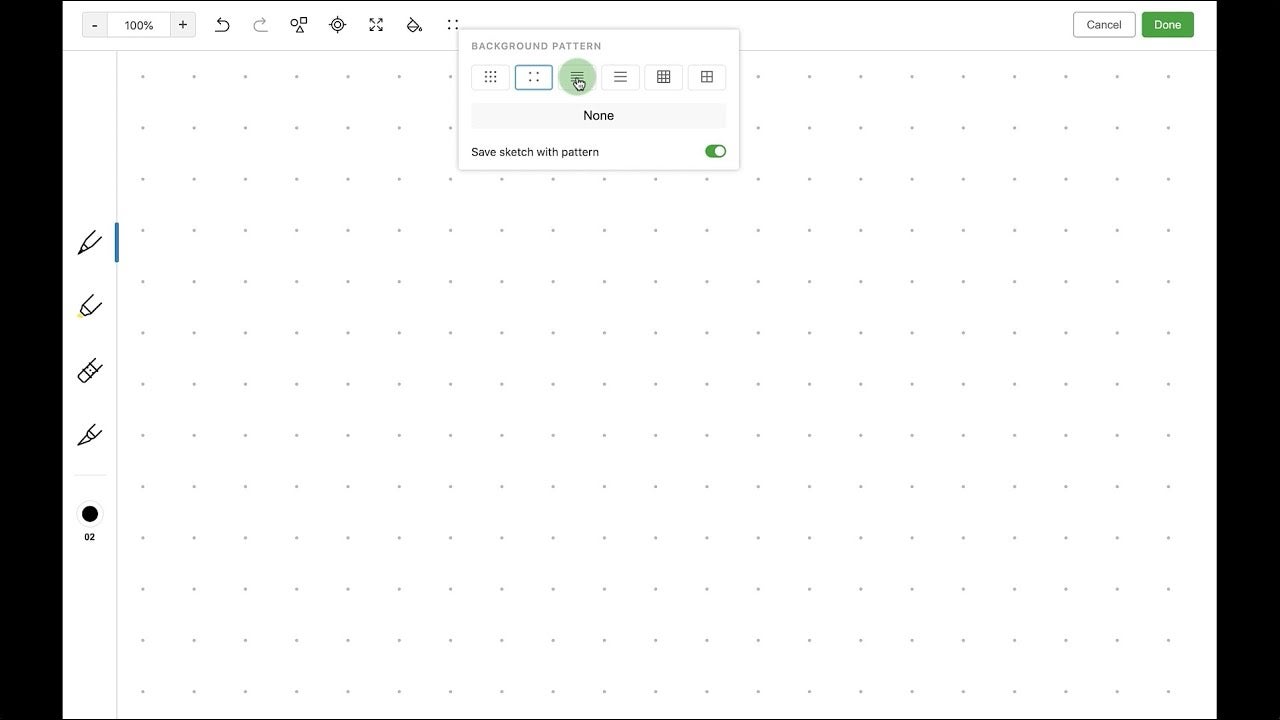Choose the sparse dot grid pattern
This screenshot has width=1280, height=720.
coord(534,77)
